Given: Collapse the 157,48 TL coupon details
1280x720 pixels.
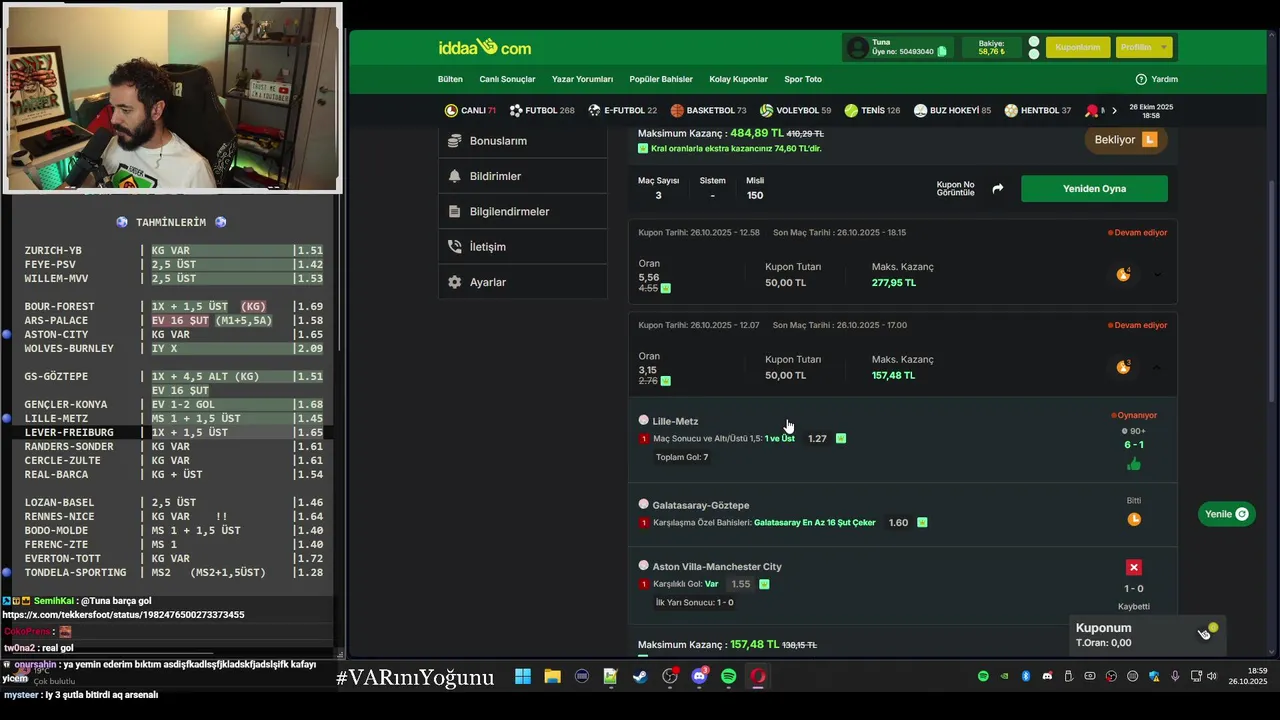Looking at the screenshot, I should point(1157,368).
